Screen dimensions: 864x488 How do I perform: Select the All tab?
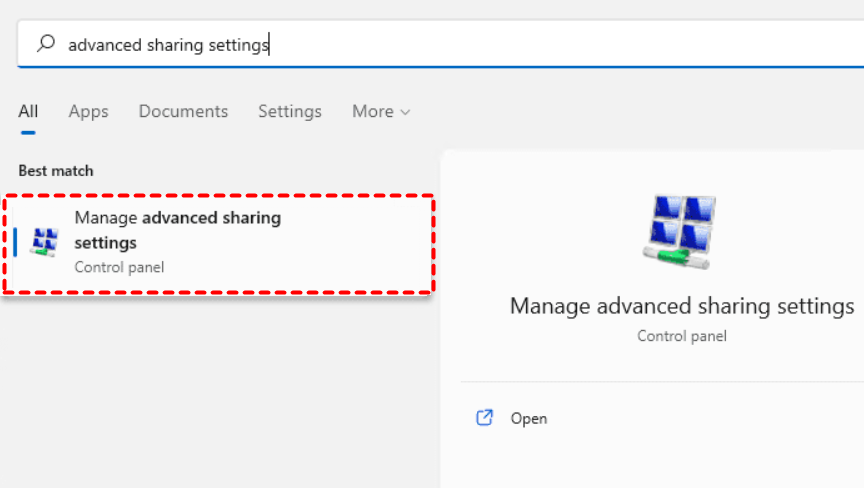point(28,112)
